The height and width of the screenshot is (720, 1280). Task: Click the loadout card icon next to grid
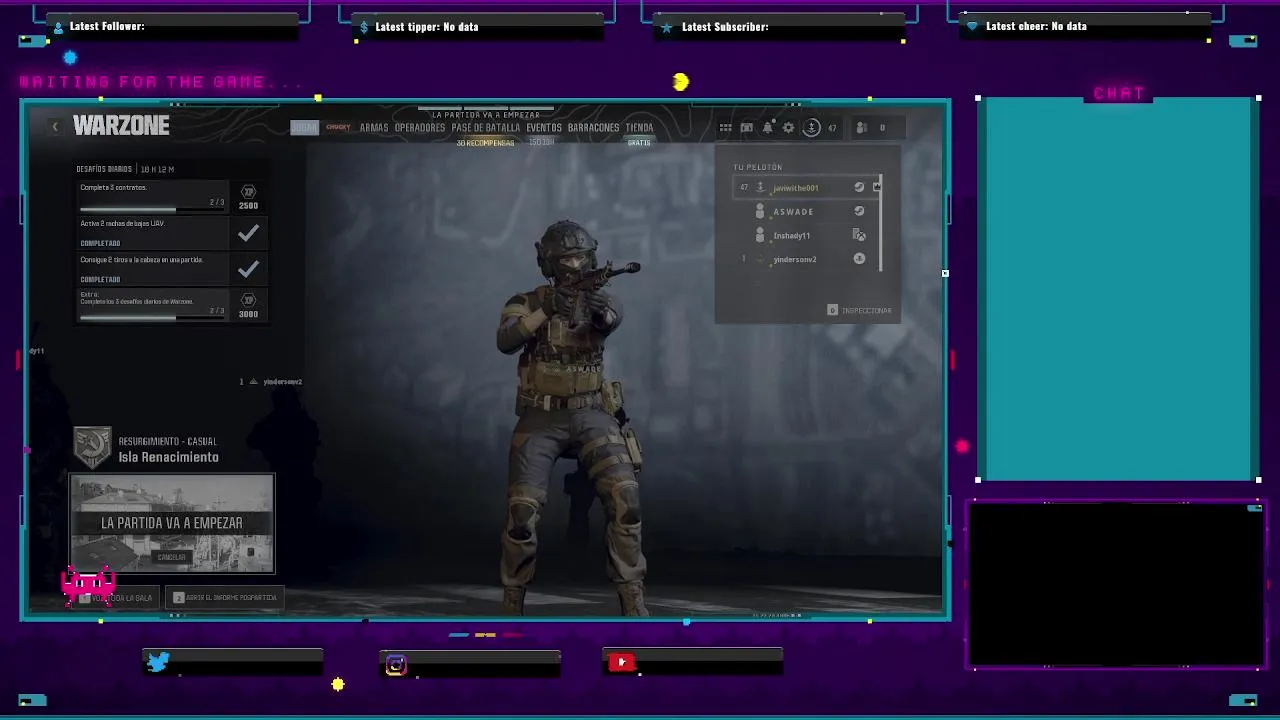(x=746, y=127)
